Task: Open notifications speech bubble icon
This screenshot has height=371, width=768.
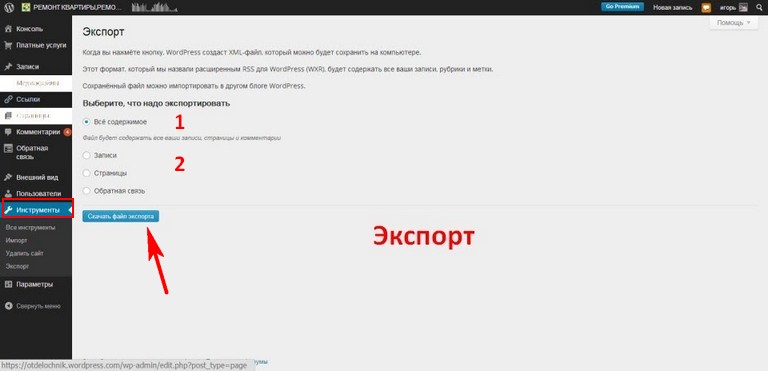Action: pos(706,8)
